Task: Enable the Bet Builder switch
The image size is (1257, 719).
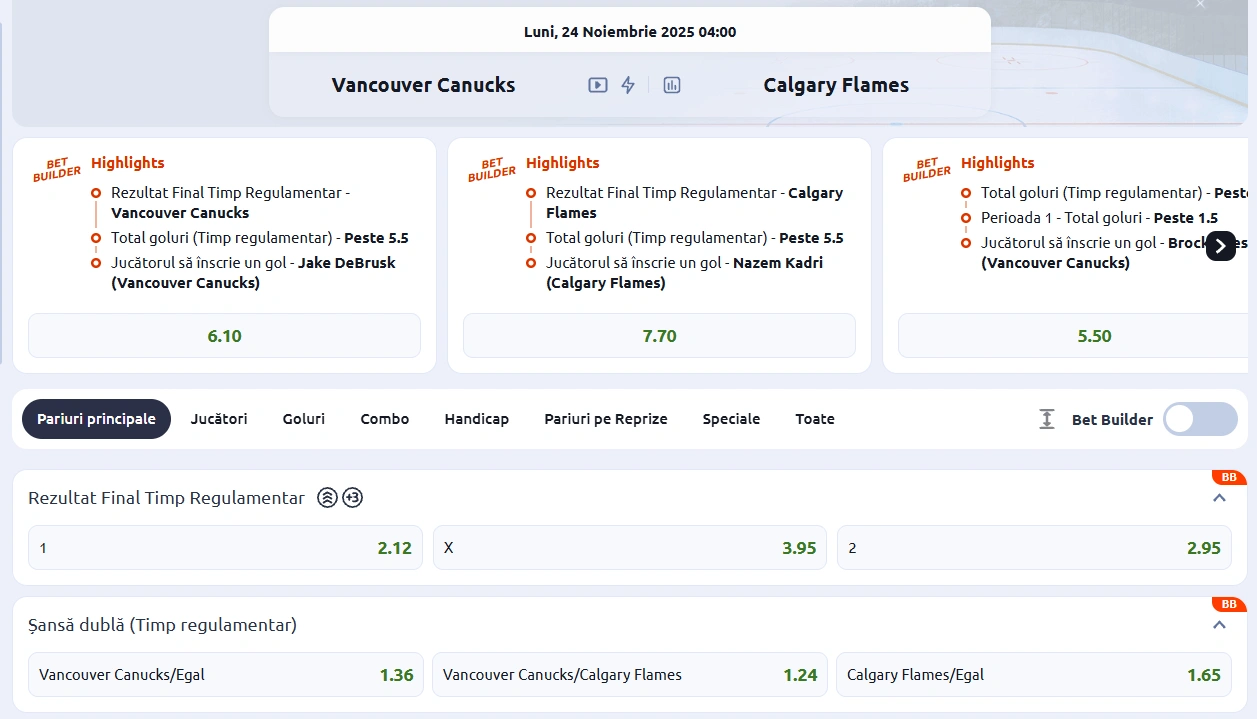Action: 1199,419
